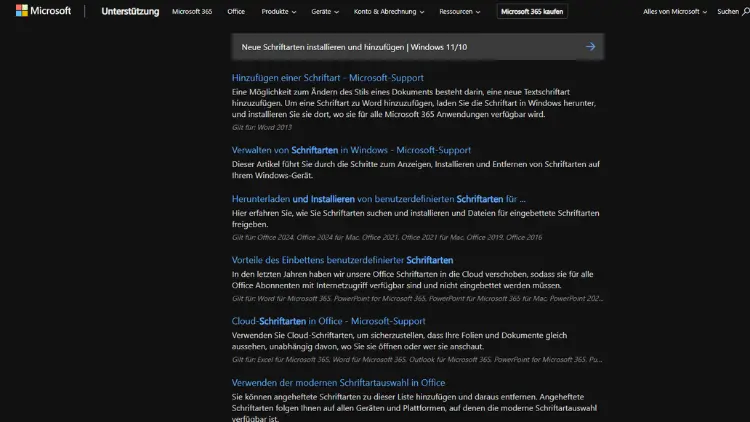Screen dimensions: 750x422
Task: Click the Suchen label in the header
Action: point(728,11)
